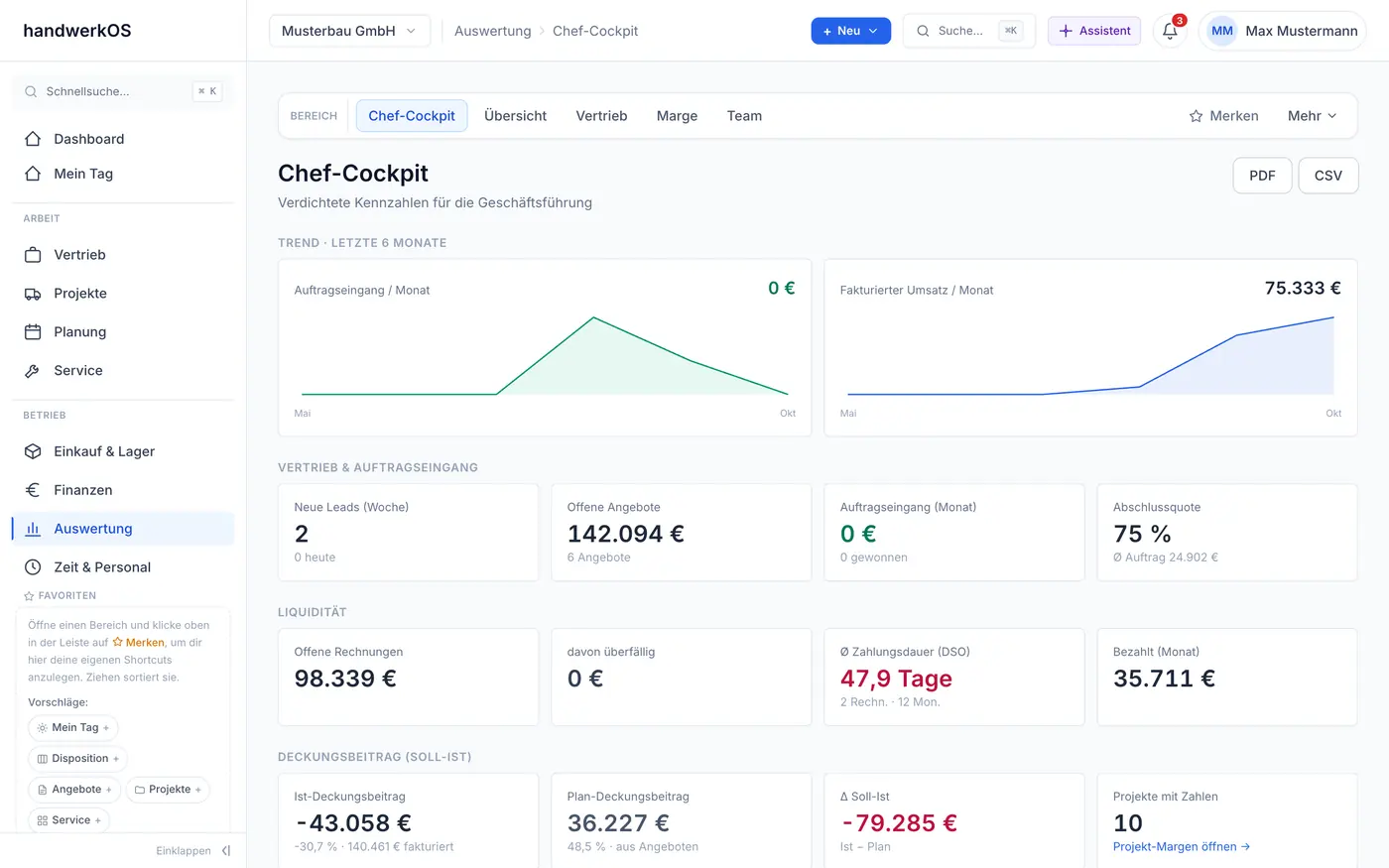
Task: Open the Marge tab
Action: (x=677, y=116)
